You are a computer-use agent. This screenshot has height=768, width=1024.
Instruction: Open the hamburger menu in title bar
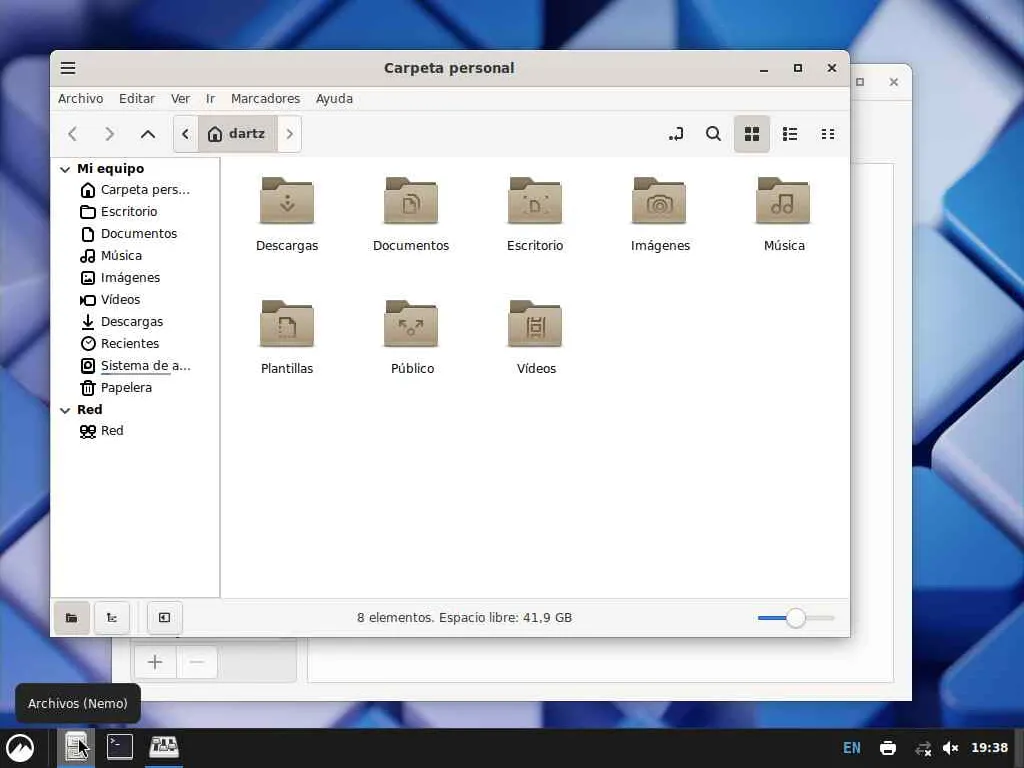[68, 68]
